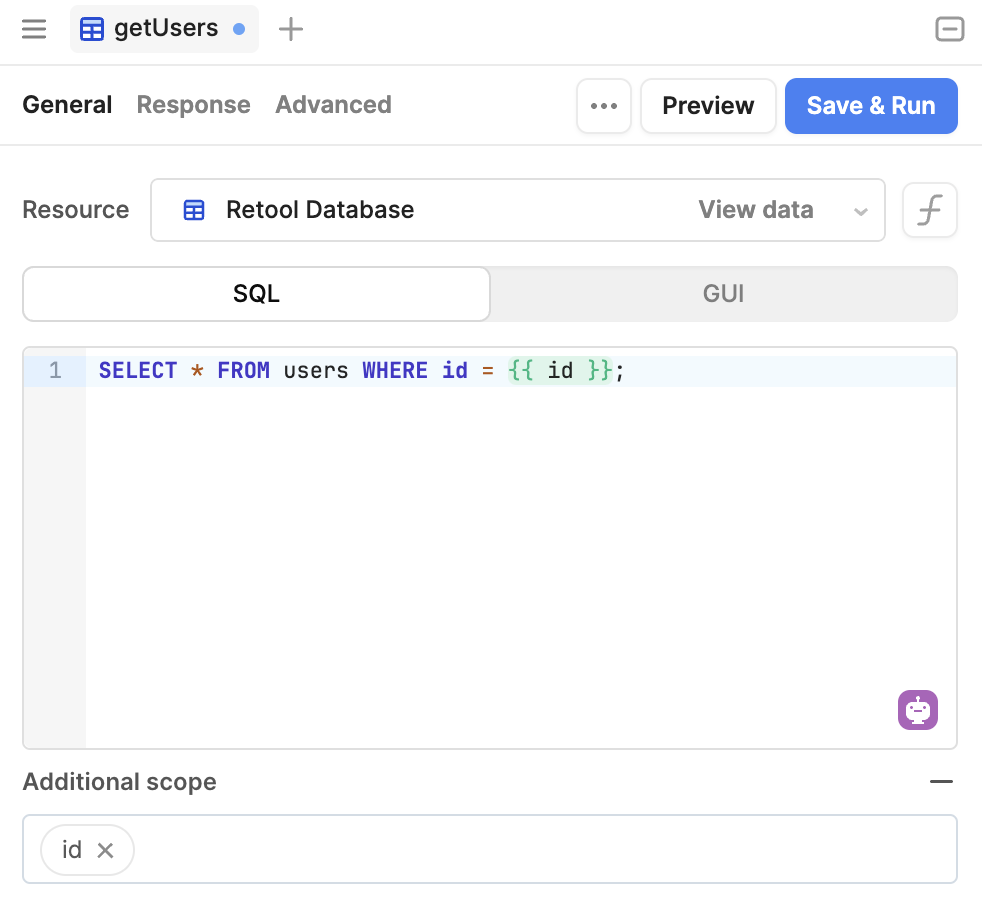Open View data for Retool Database
Screen dimensions: 982x906
tap(755, 210)
